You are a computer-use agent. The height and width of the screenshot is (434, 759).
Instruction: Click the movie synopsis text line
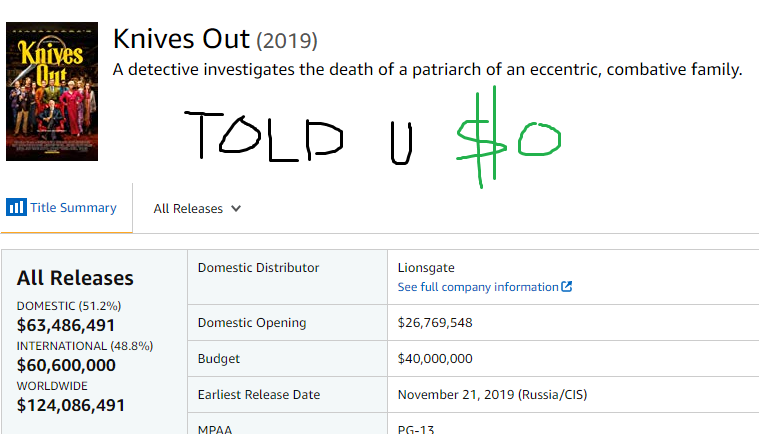427,70
